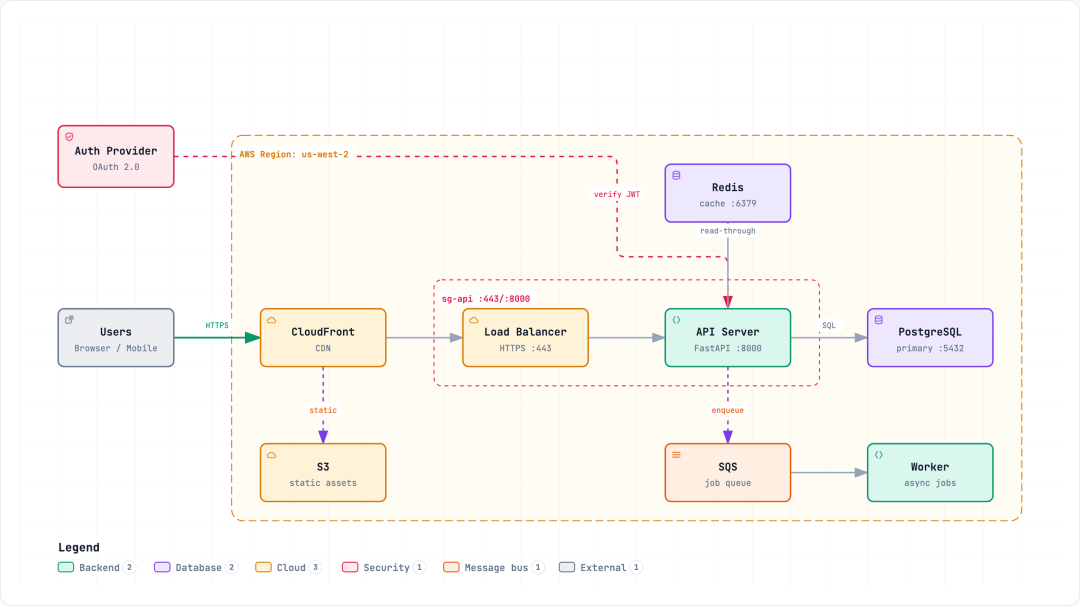The image size is (1080, 606).
Task: Click the queue lines icon on SQS node
Action: [x=676, y=455]
